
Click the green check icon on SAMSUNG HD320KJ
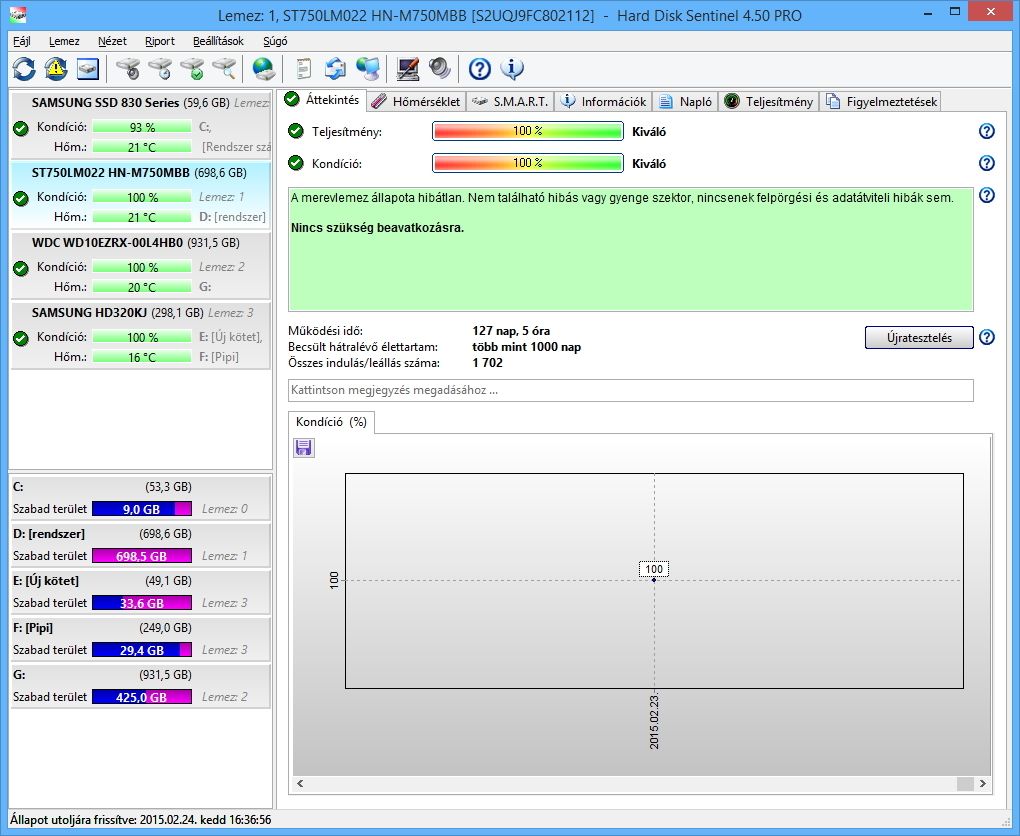coord(21,338)
